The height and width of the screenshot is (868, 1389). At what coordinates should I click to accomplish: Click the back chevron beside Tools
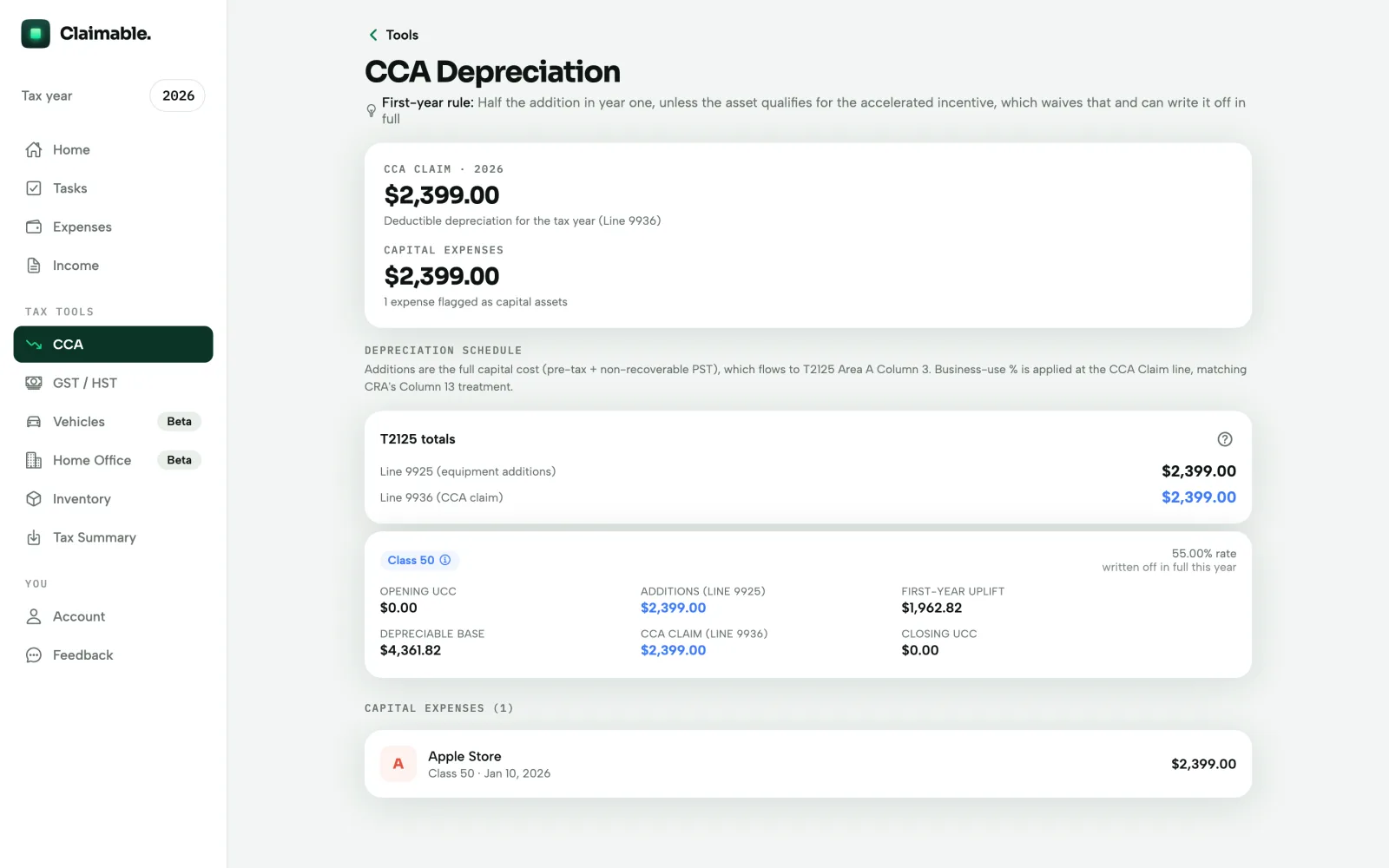coord(373,35)
